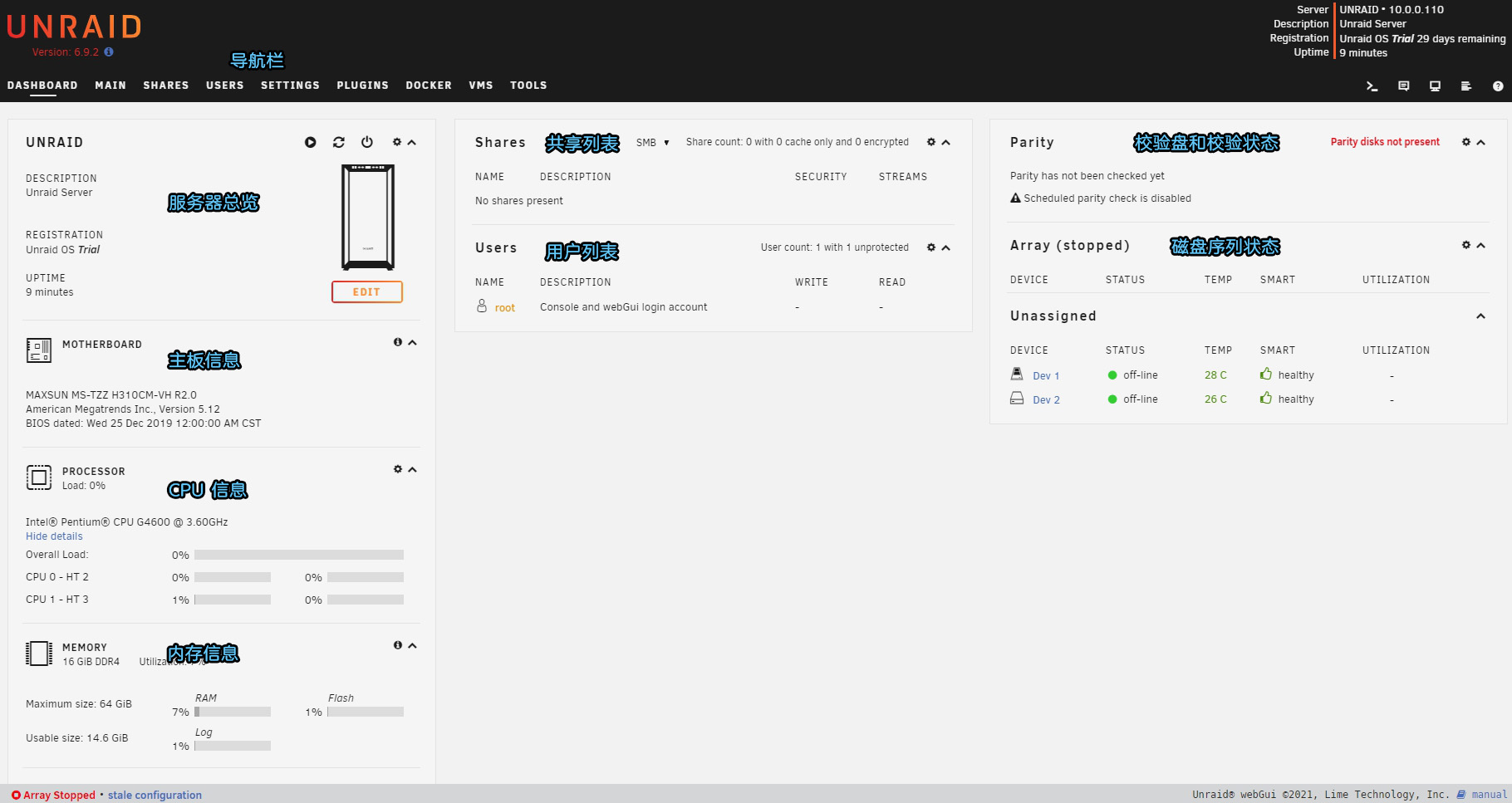Open Parity panel settings gear

click(1466, 142)
